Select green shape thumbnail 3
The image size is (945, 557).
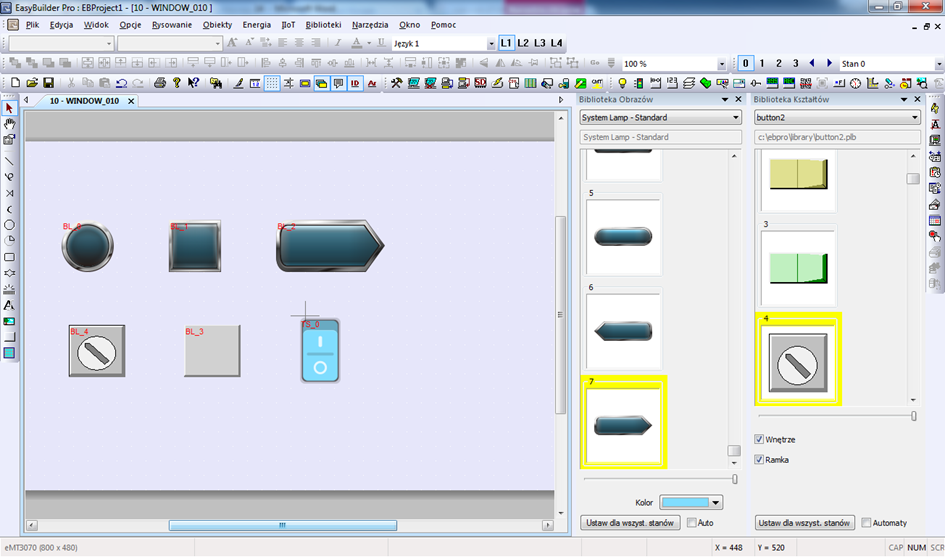pyautogui.click(x=798, y=268)
